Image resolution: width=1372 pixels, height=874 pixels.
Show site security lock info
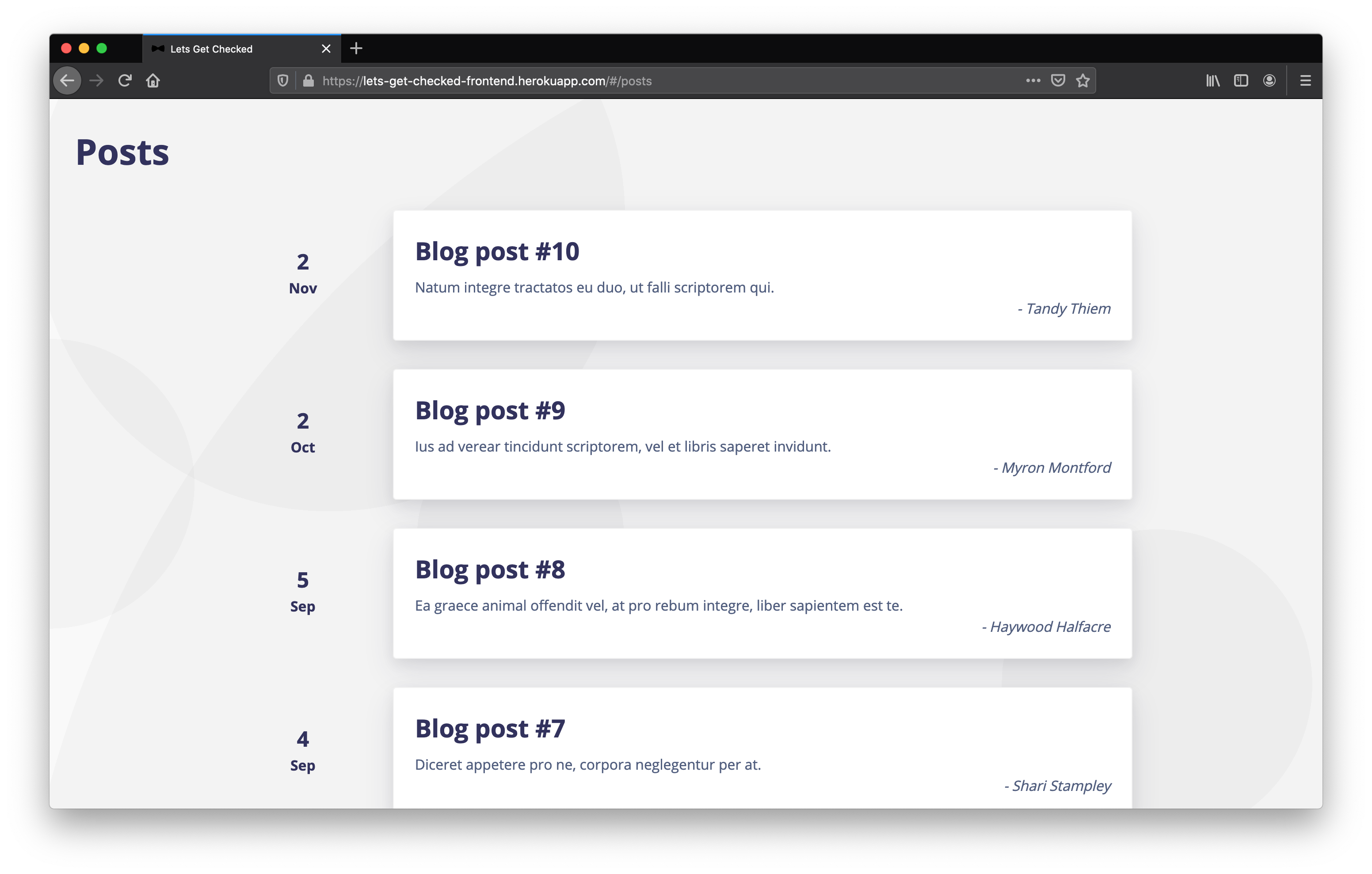pyautogui.click(x=308, y=80)
